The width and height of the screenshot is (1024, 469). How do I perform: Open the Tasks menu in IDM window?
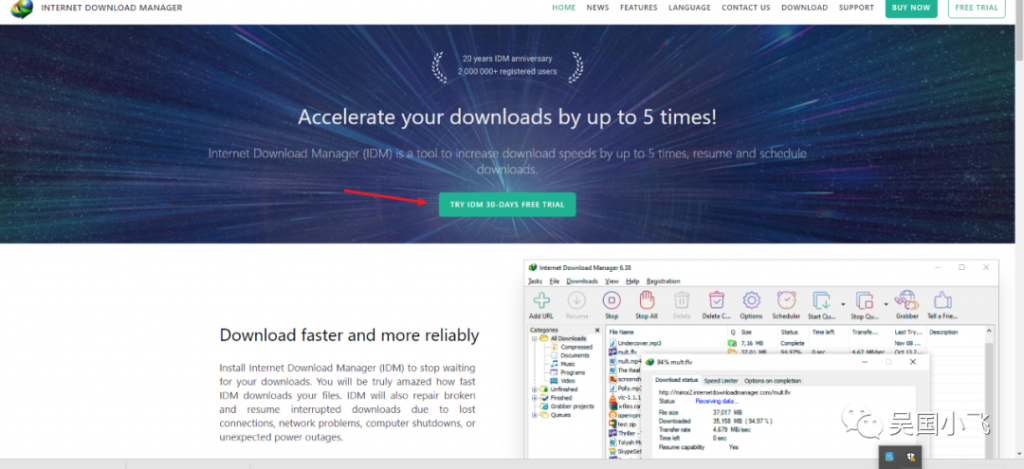tap(535, 281)
